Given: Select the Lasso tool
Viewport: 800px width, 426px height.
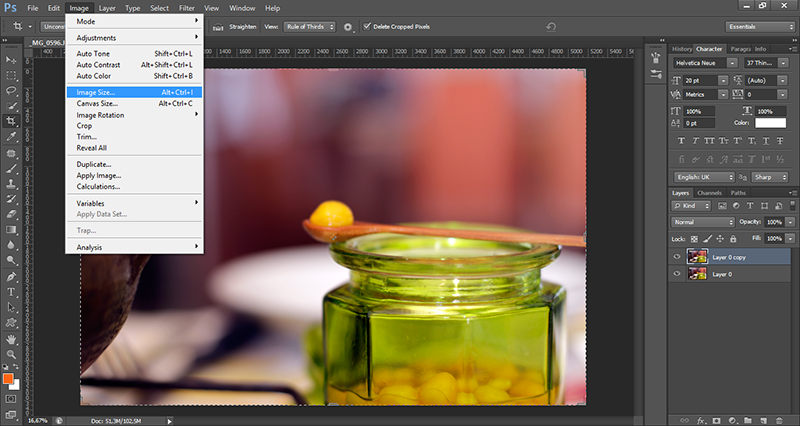Looking at the screenshot, I should (12, 90).
